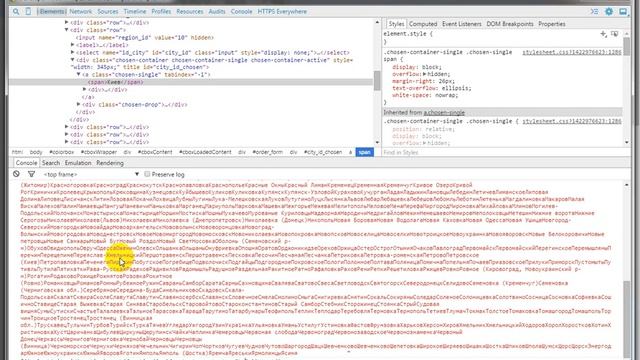
Task: Click the #city_id_chosen breadcrumb
Action: (323, 152)
